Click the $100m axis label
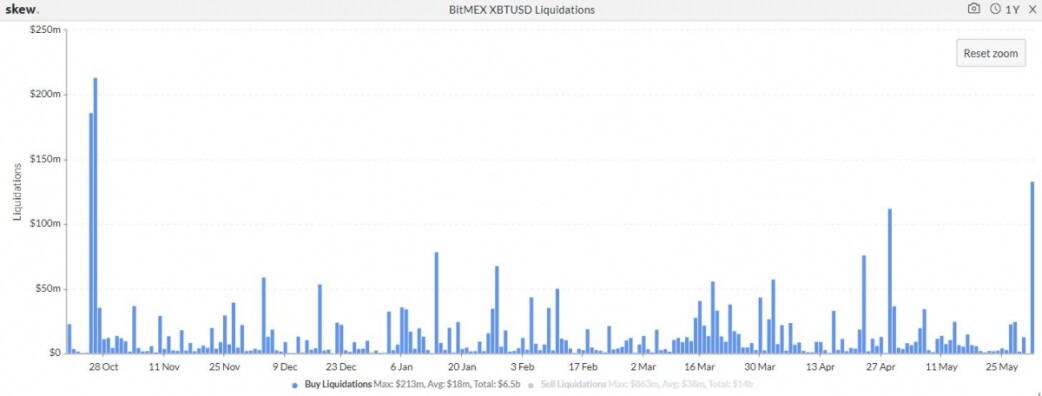 tap(46, 224)
